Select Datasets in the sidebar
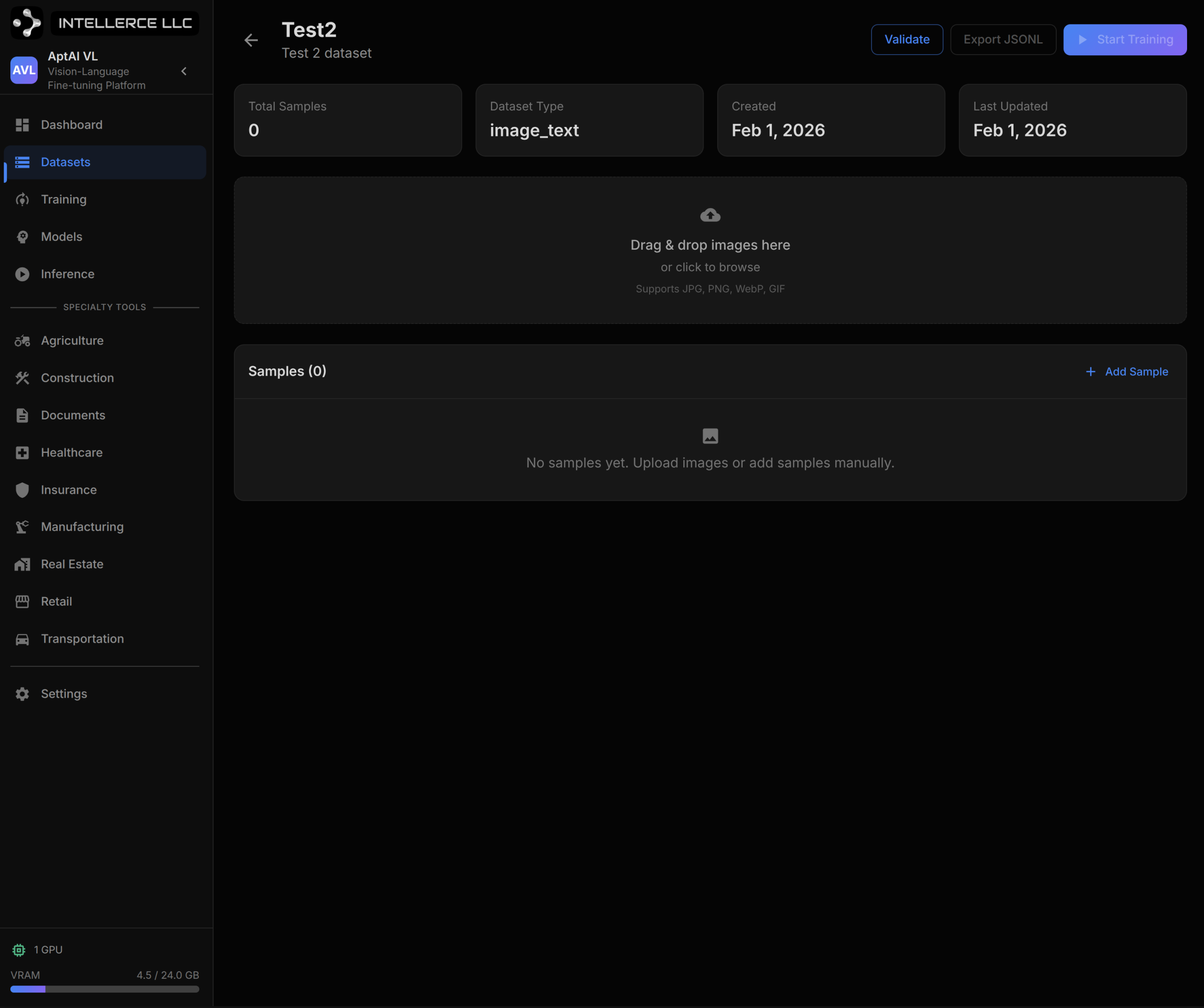This screenshot has width=1204, height=1008. (105, 162)
